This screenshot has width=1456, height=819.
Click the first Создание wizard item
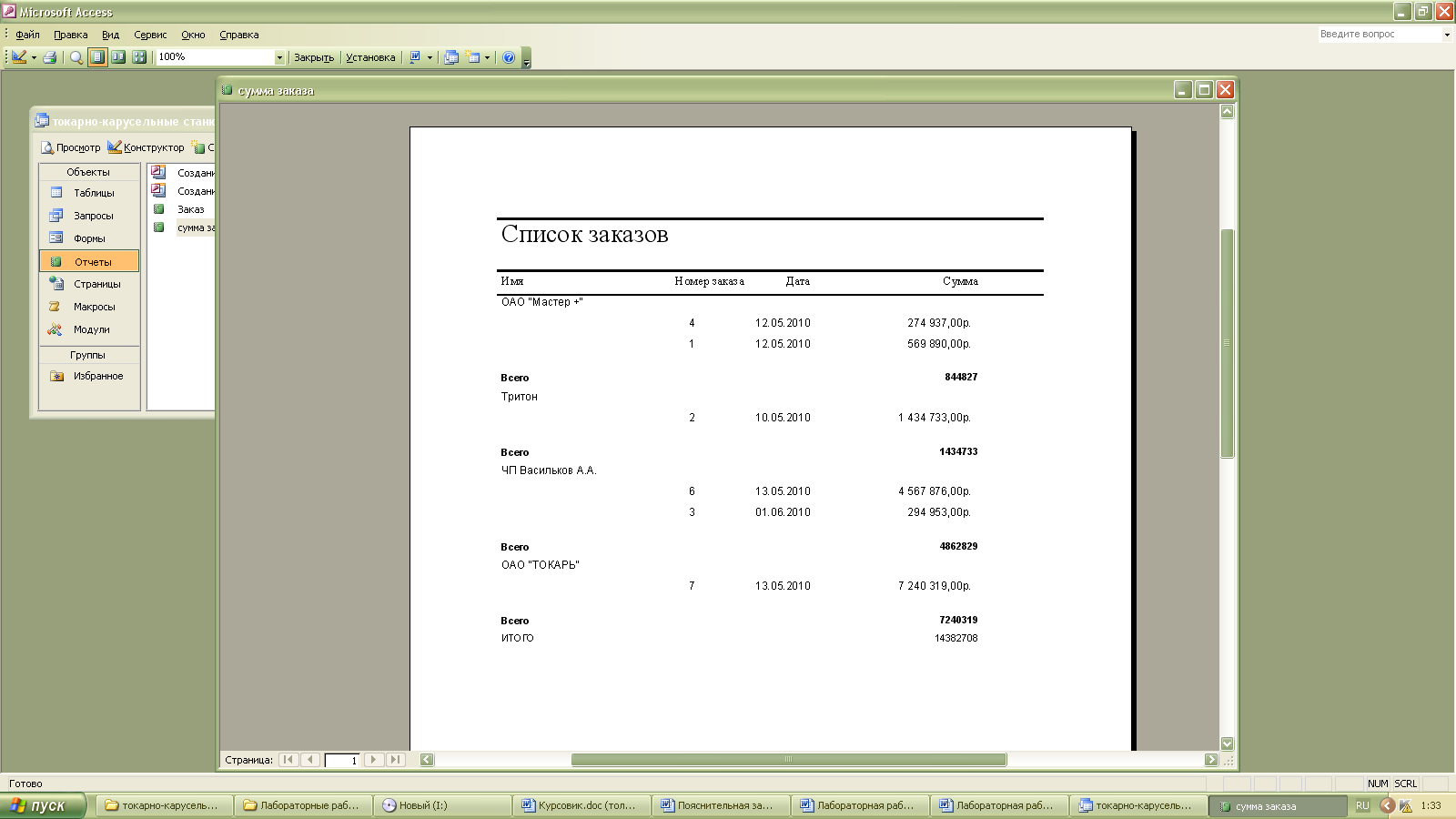pyautogui.click(x=183, y=172)
